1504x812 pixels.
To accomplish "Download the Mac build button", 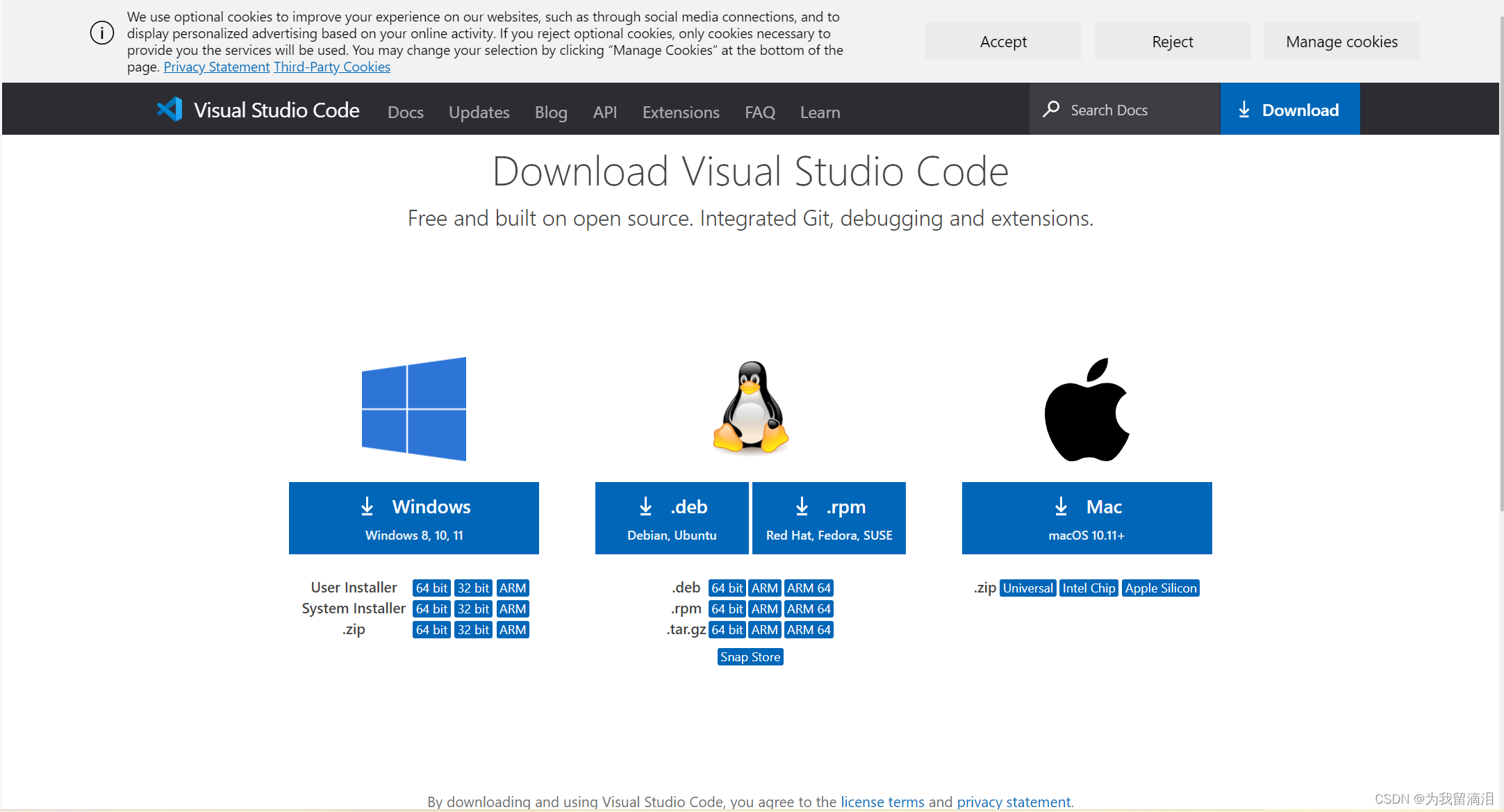I will coord(1087,518).
